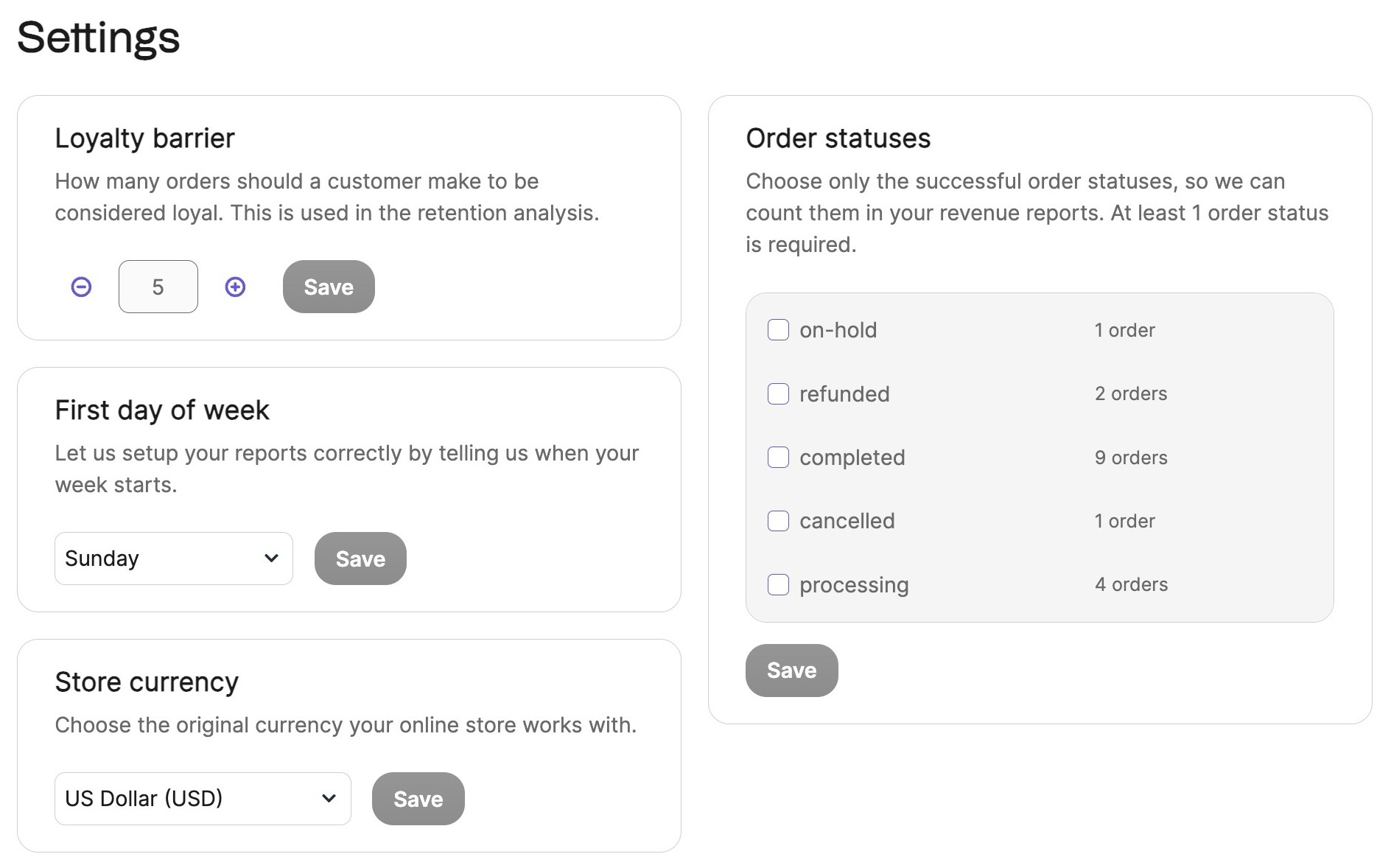Click the "processing" status label
The height and width of the screenshot is (868, 1391).
(x=854, y=585)
